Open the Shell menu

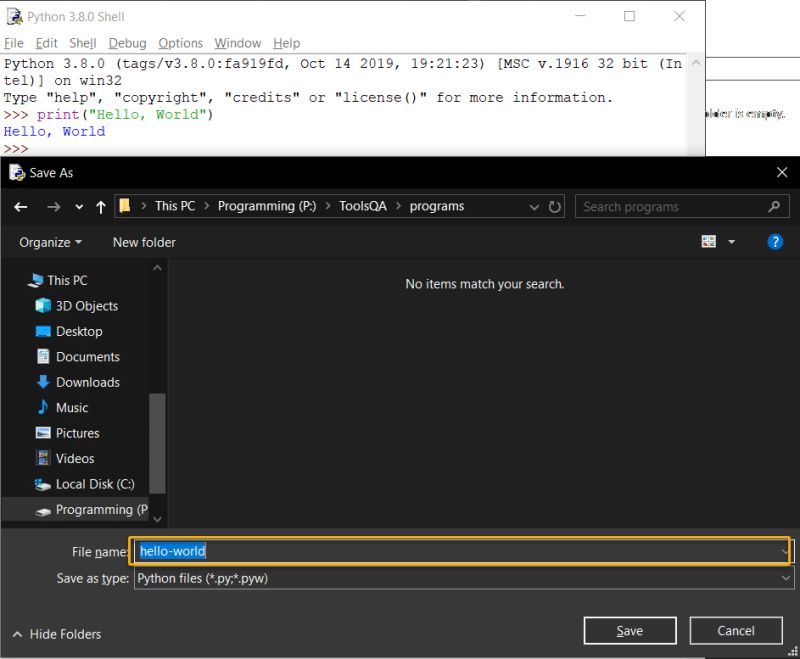click(x=83, y=43)
